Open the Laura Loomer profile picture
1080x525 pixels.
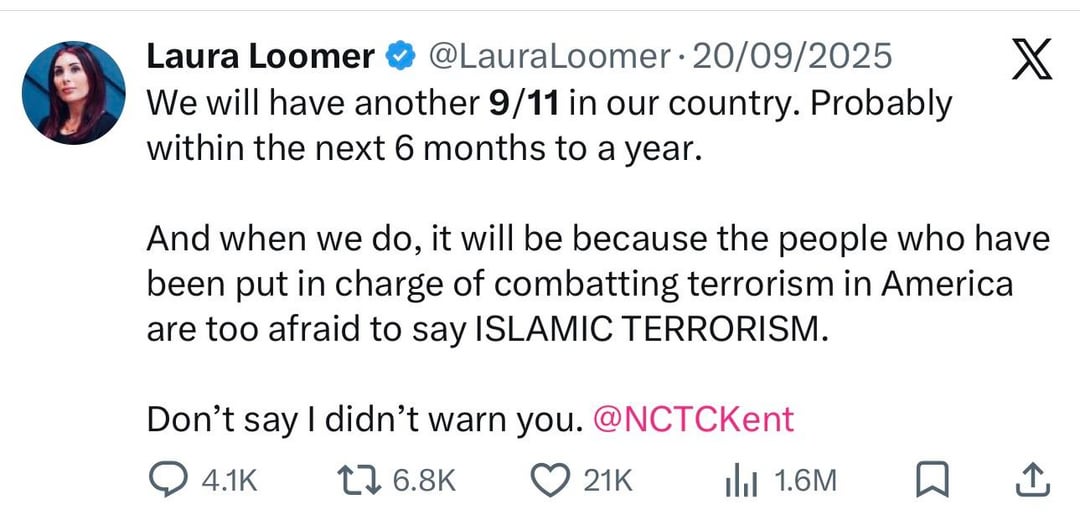[x=73, y=92]
